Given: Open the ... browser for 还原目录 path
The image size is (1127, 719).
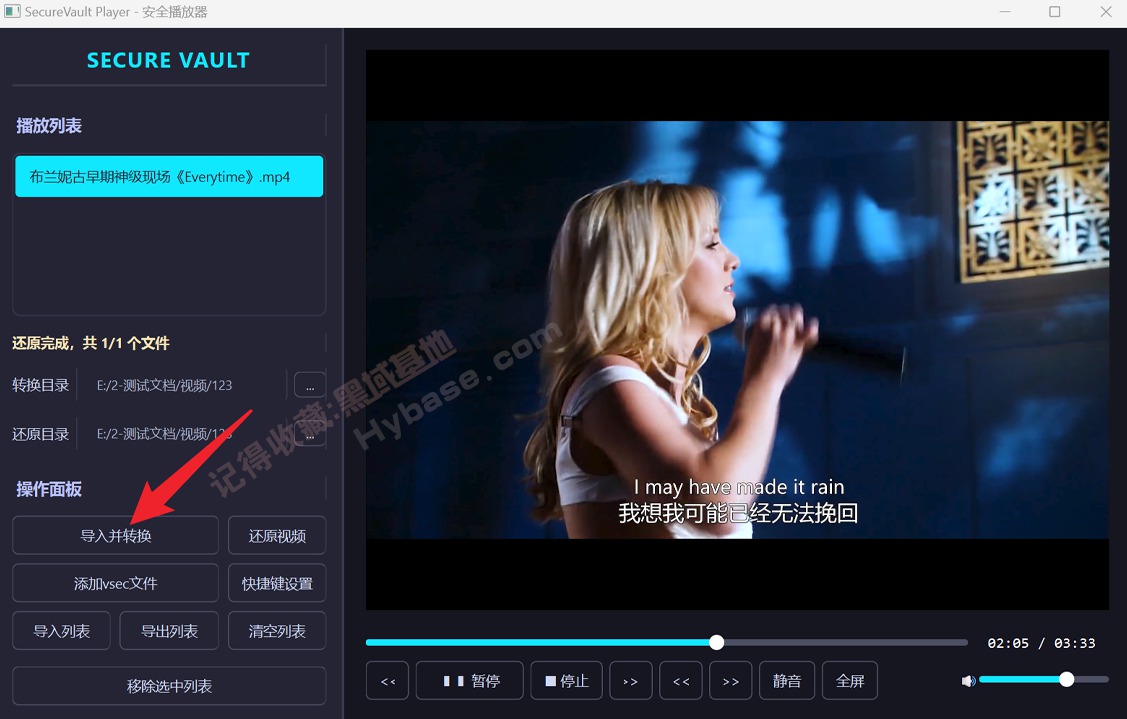Looking at the screenshot, I should point(309,433).
